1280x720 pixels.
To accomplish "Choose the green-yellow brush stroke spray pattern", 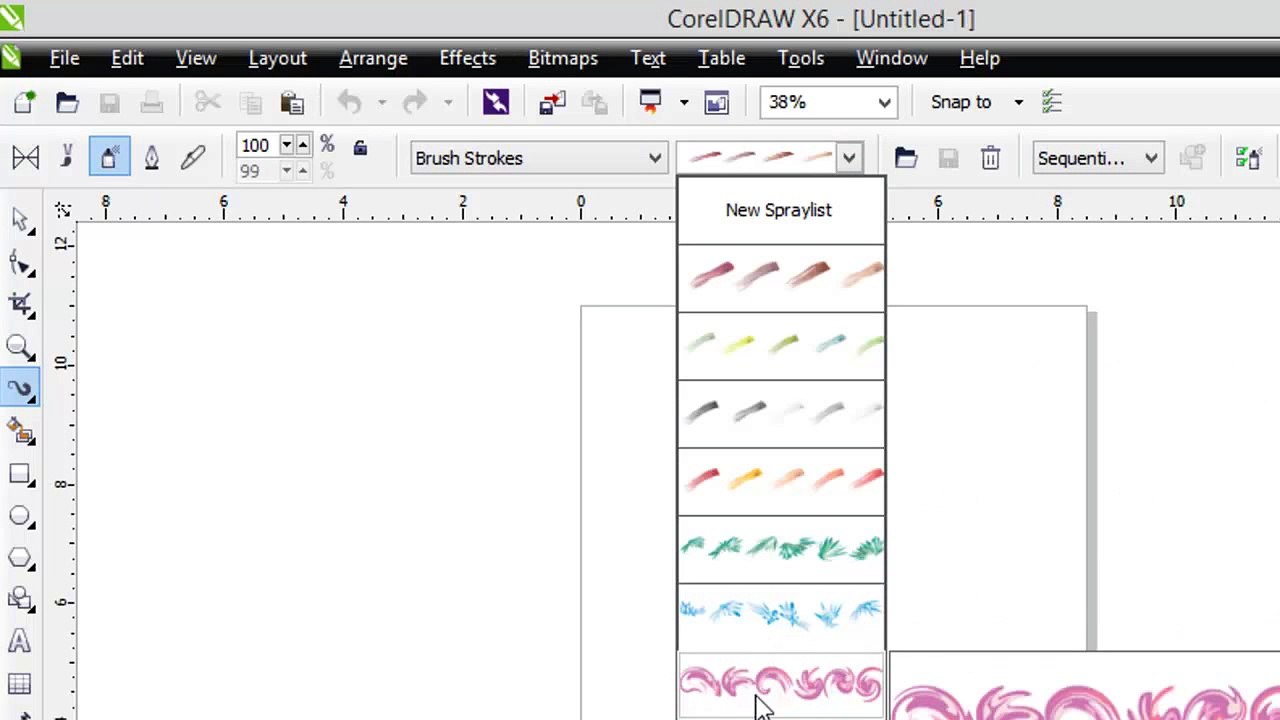I will click(x=781, y=346).
